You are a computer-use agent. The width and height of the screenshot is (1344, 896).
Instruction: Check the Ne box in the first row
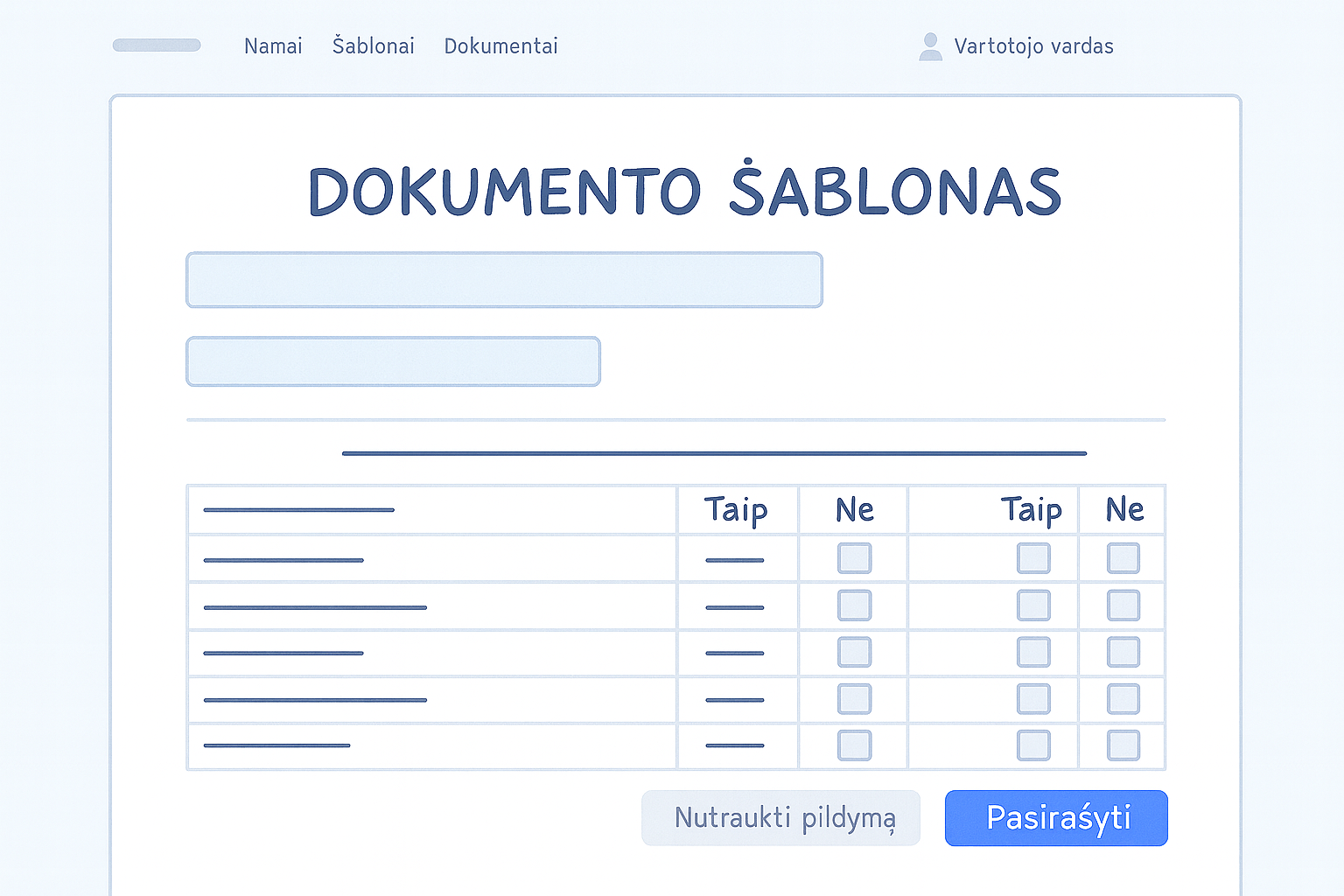[x=854, y=558]
